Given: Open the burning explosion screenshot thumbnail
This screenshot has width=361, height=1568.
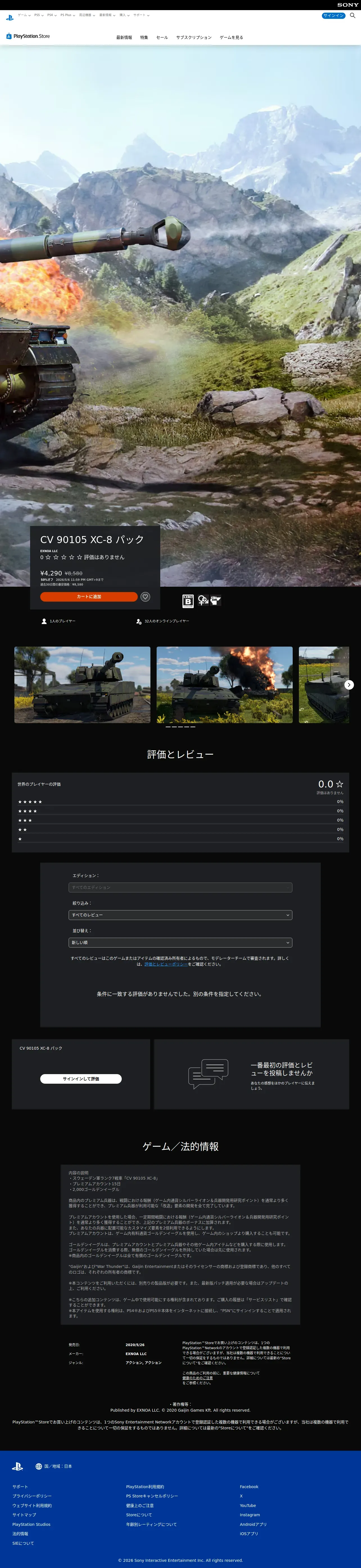Looking at the screenshot, I should click(225, 685).
